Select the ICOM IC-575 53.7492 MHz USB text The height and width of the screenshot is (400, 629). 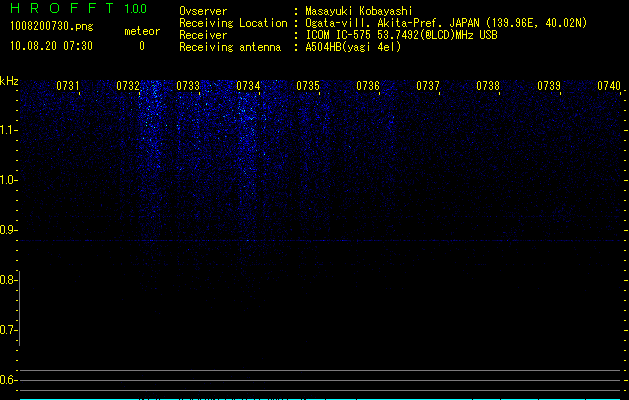[x=401, y=35]
